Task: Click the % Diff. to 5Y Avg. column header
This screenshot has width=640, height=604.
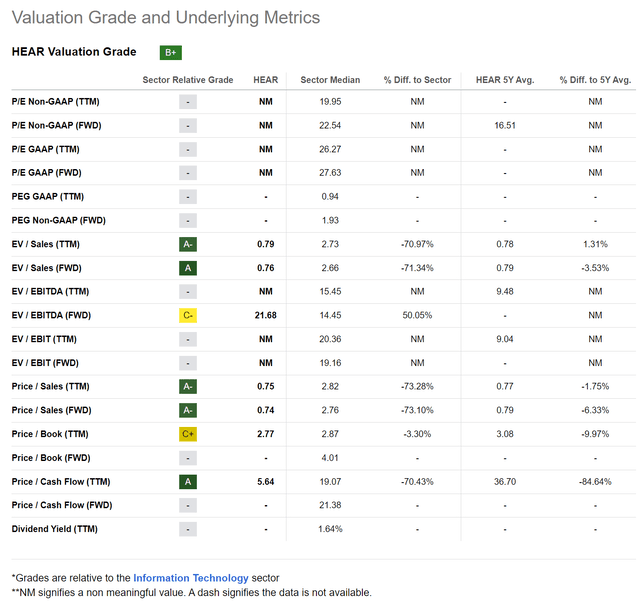Action: [595, 80]
